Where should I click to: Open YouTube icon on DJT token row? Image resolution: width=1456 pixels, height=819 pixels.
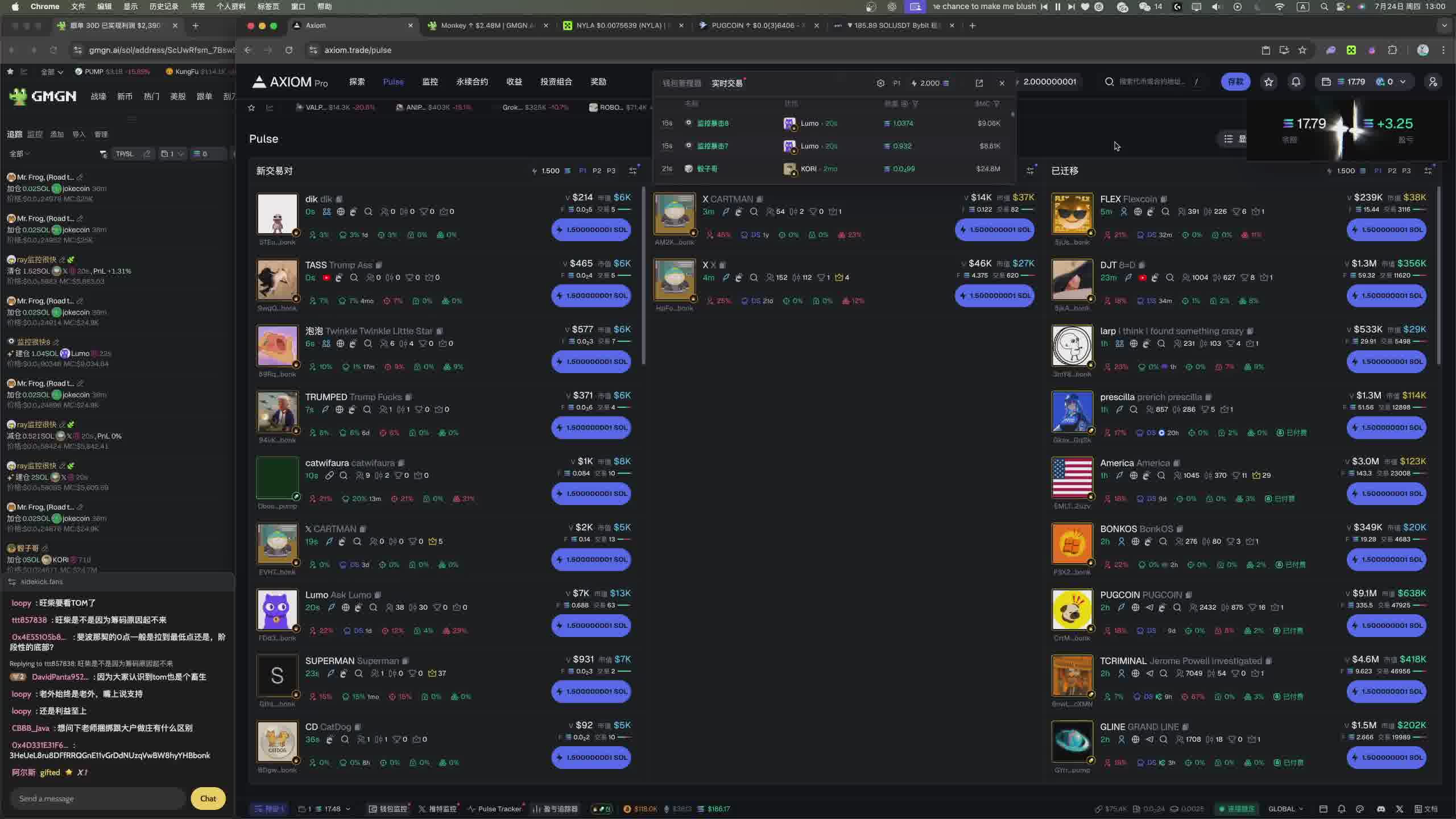(x=1142, y=278)
